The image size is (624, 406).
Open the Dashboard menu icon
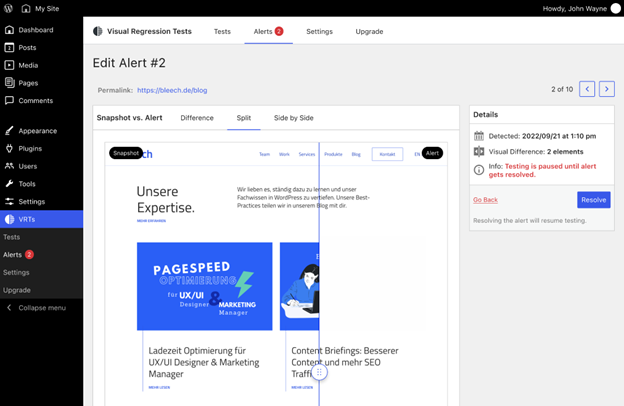tap(10, 30)
